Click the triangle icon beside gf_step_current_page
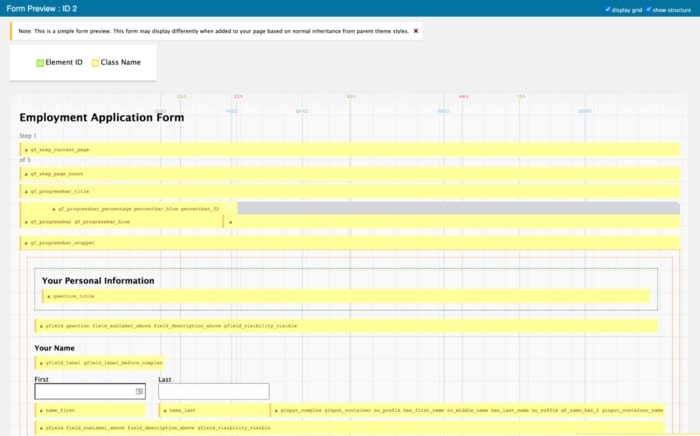700x436 pixels. click(26, 150)
